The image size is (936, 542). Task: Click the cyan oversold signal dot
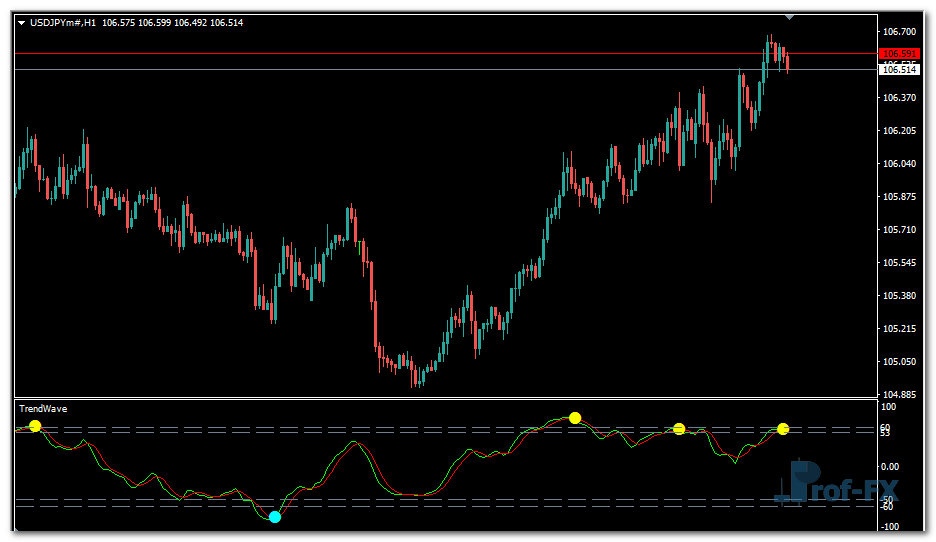tap(275, 517)
